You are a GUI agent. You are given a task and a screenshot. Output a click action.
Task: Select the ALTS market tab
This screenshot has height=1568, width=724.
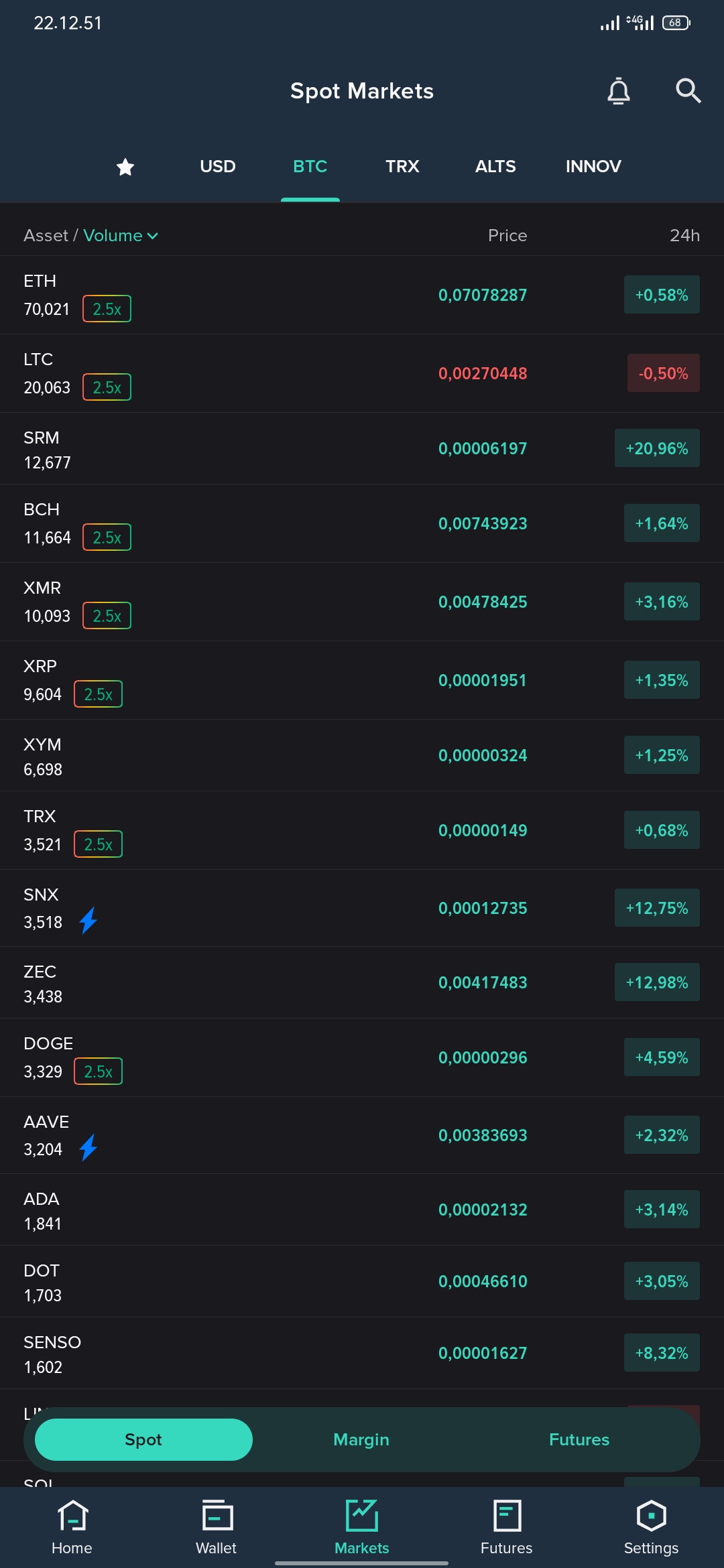[495, 166]
